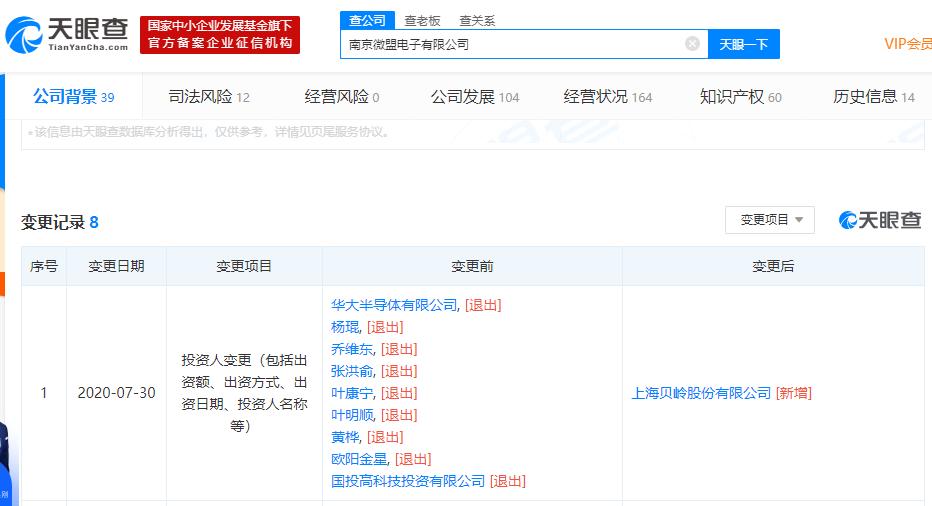932x506 pixels.
Task: Click the 天眼一下 search button
Action: click(x=744, y=44)
